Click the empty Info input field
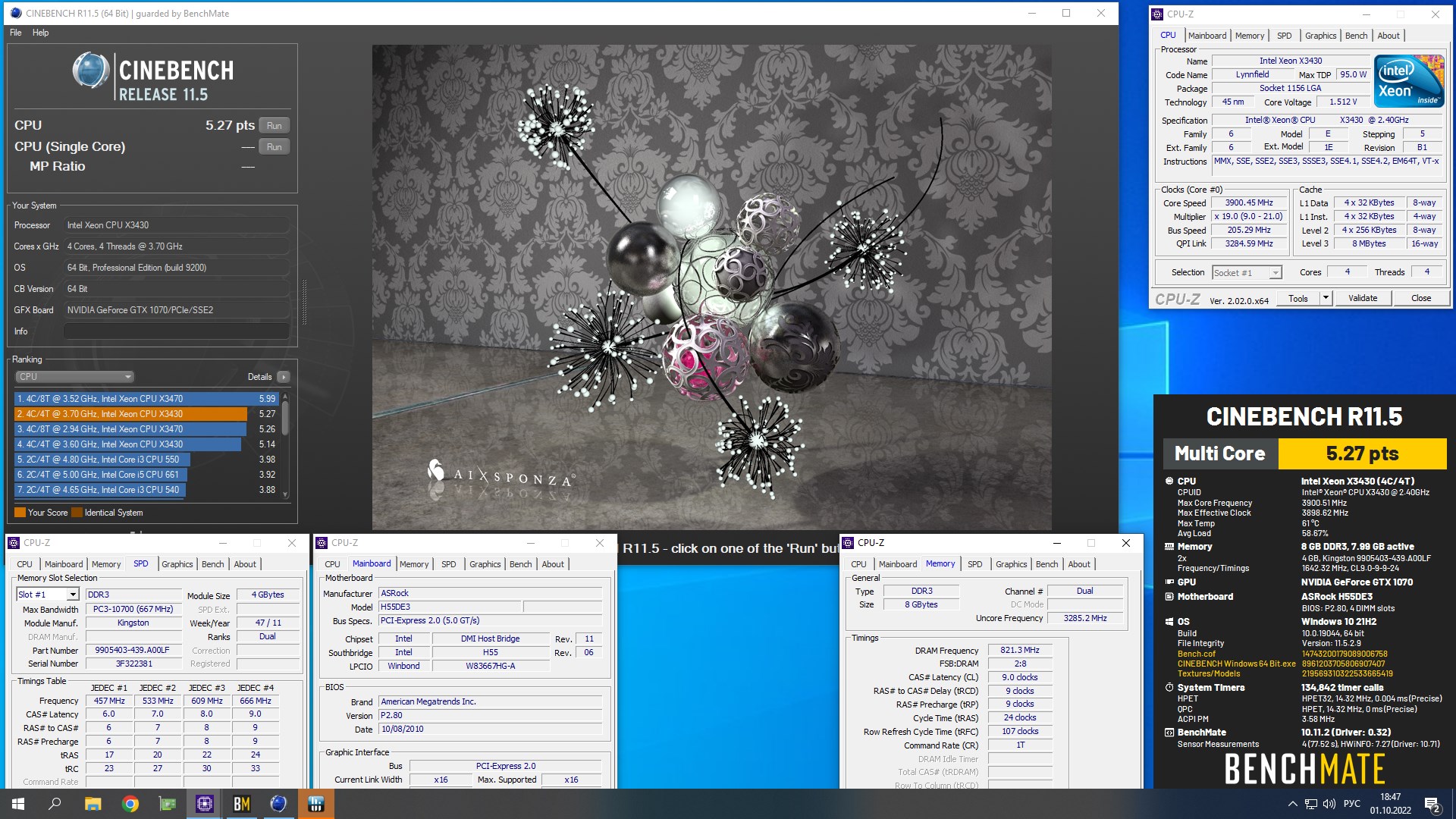Screen dimensions: 1456x819 coord(177,331)
